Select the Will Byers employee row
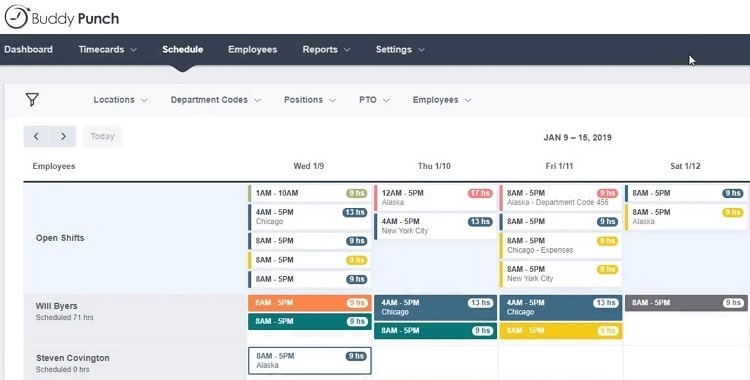This screenshot has height=380, width=750. [135, 319]
